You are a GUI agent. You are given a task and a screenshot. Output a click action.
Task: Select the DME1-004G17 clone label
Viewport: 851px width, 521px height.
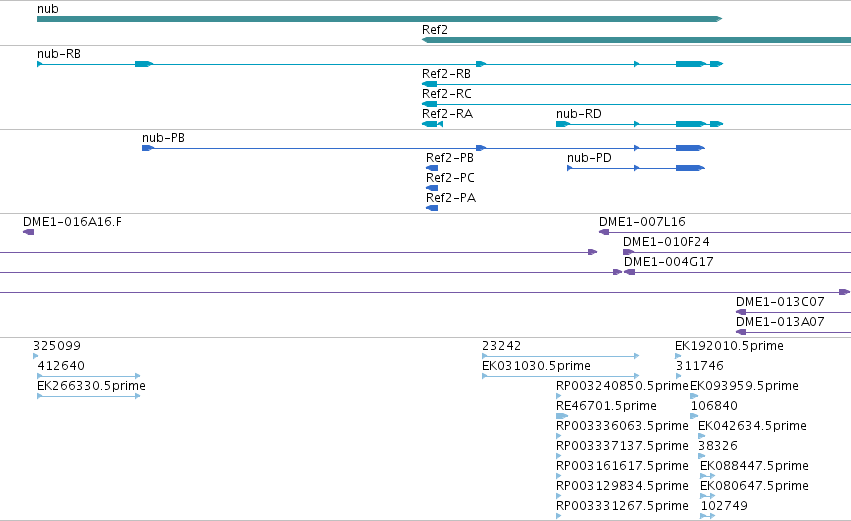tap(669, 262)
